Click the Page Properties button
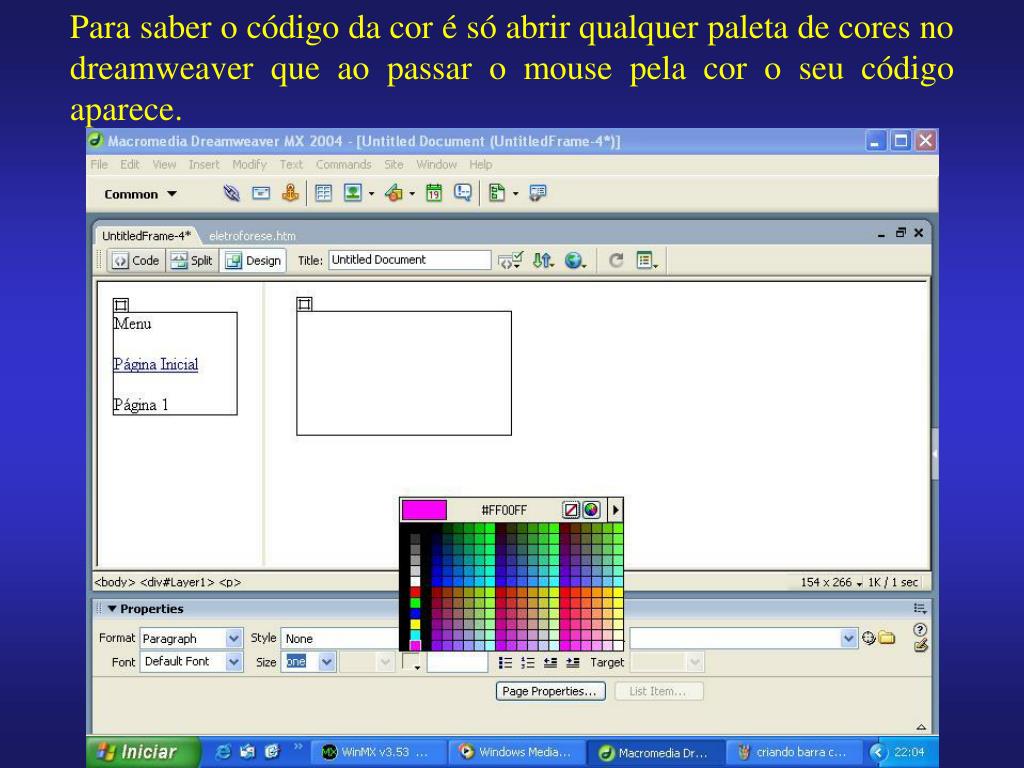Screen dimensions: 1024x768 [x=550, y=691]
